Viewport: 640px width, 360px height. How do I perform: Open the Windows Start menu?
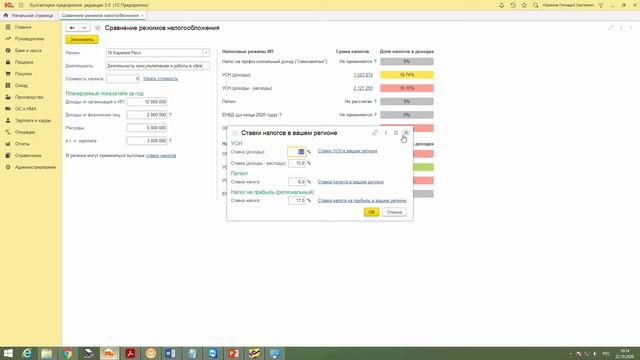[x=8, y=353]
